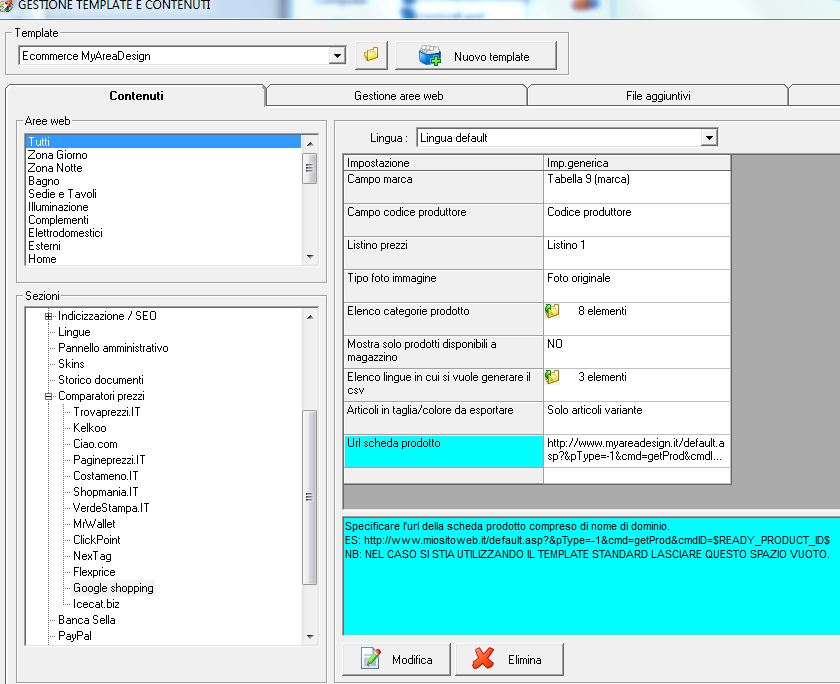Select Kelkoo comparator

pyautogui.click(x=89, y=428)
